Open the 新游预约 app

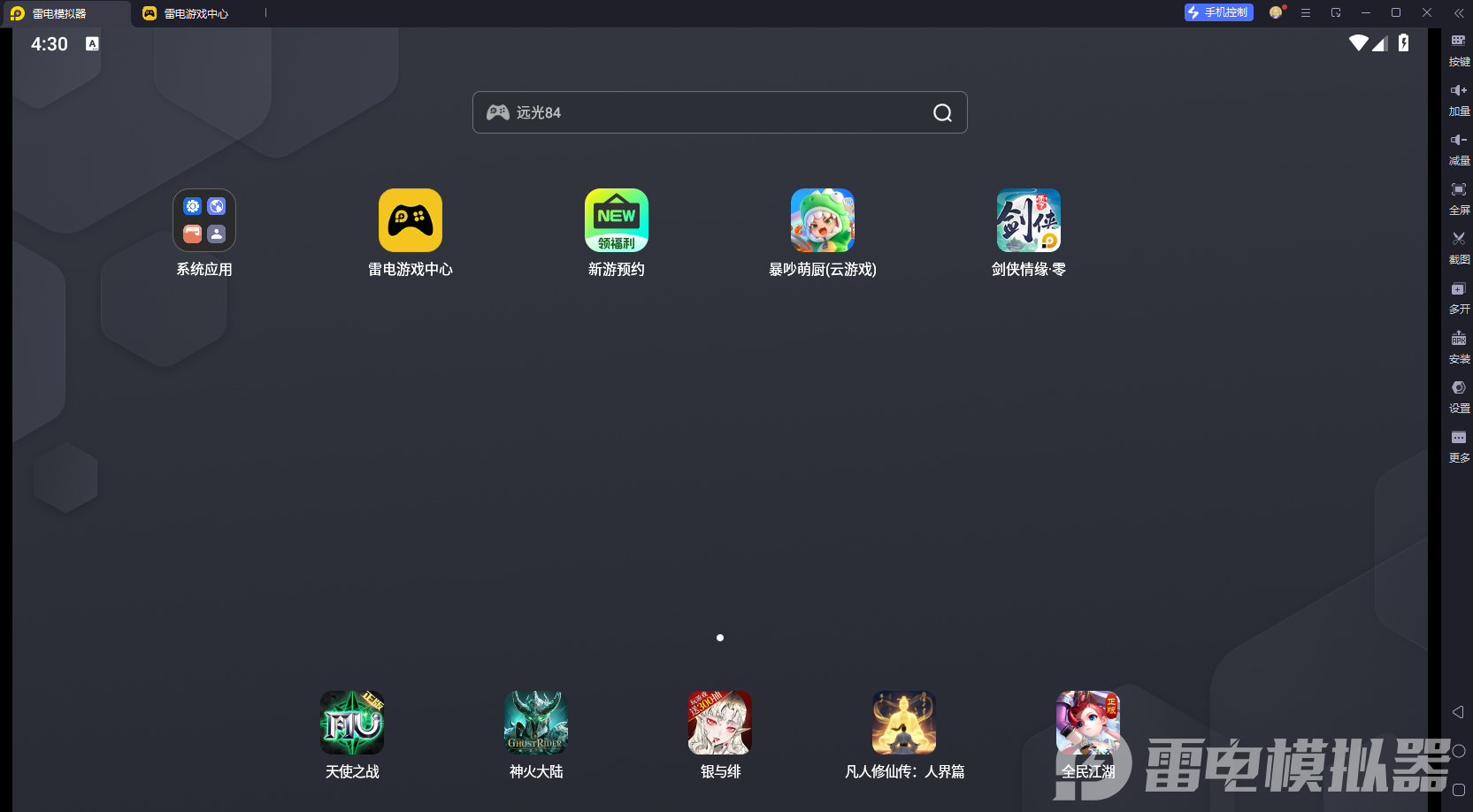617,220
